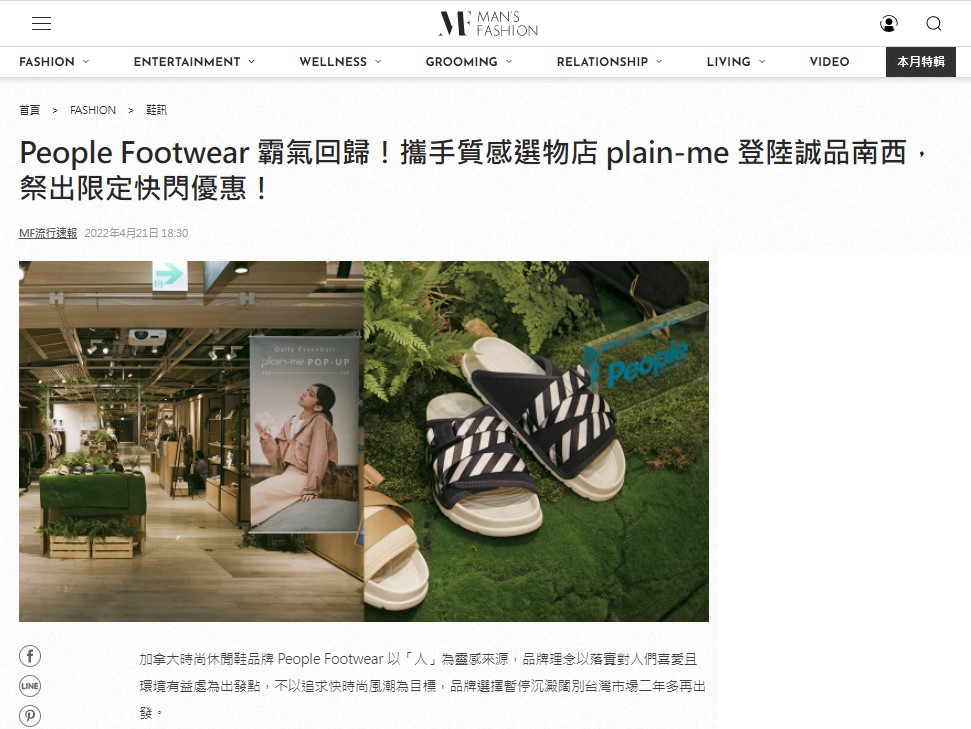The height and width of the screenshot is (729, 971).
Task: Expand the GROOMING dropdown chevron
Action: pos(509,61)
